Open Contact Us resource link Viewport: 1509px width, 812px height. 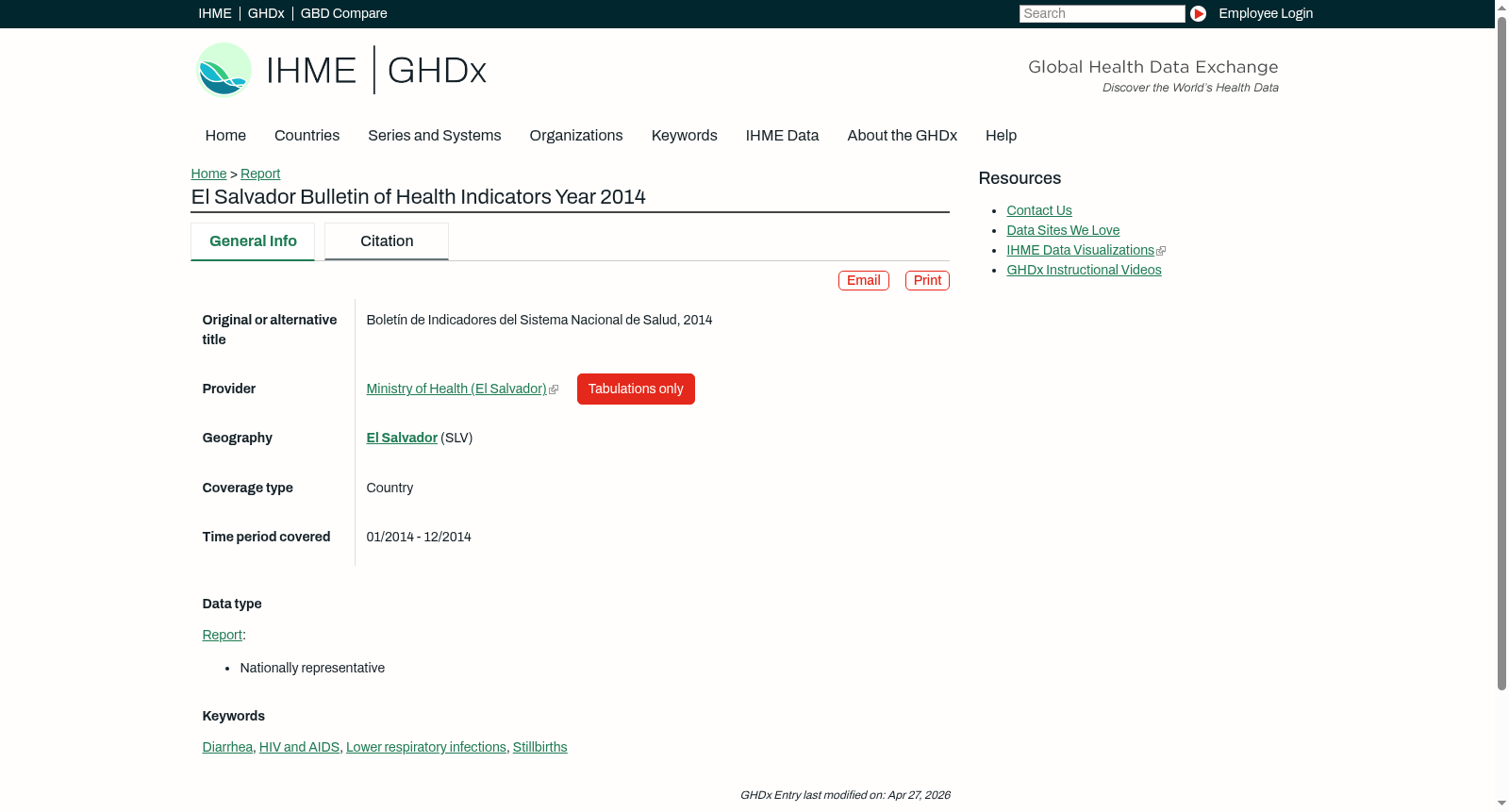coord(1038,210)
